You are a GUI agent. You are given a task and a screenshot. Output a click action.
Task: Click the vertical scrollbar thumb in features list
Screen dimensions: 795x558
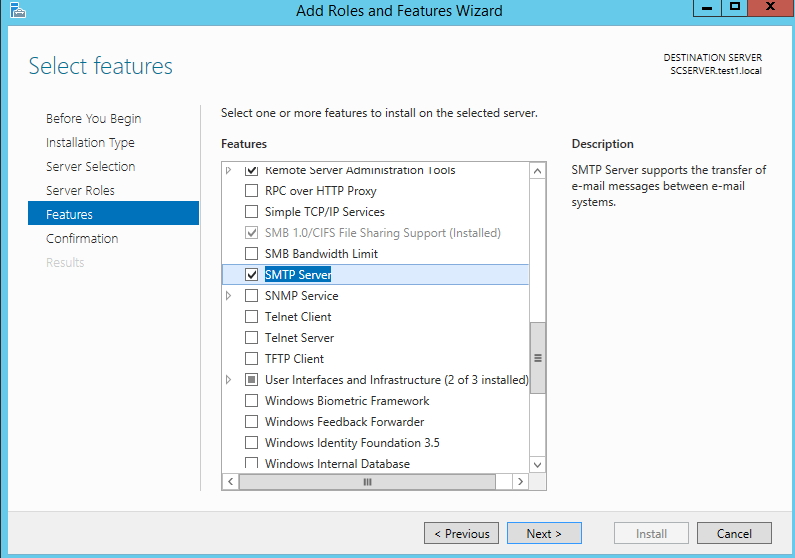pos(537,358)
